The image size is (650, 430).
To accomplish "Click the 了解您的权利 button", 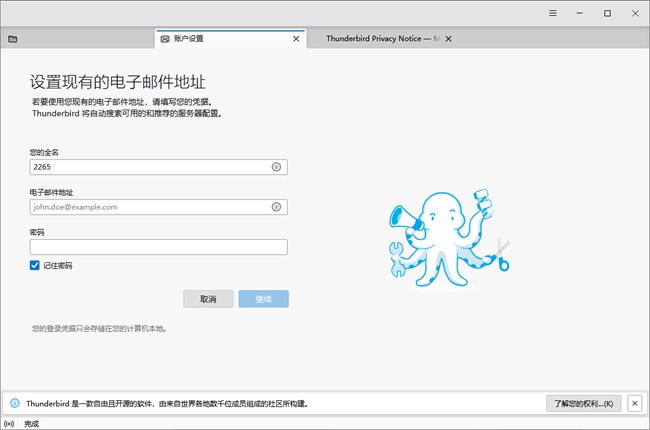I will pyautogui.click(x=585, y=403).
